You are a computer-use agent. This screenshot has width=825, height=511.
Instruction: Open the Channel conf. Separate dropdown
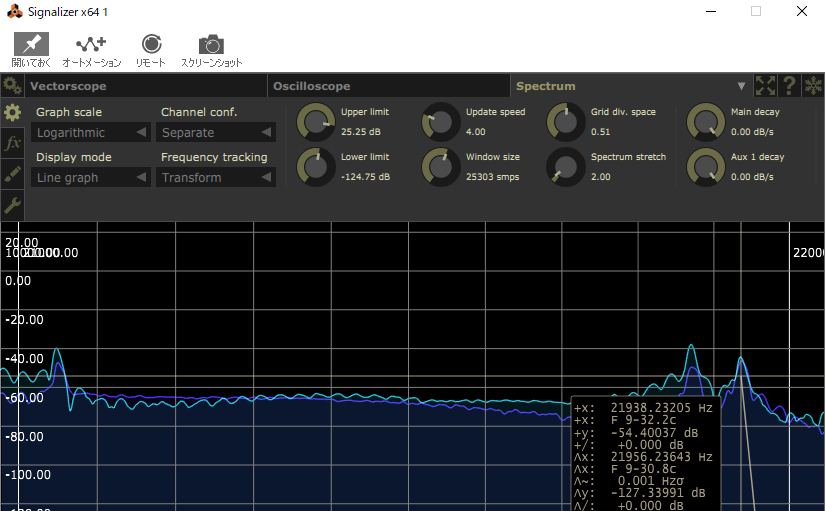click(216, 133)
